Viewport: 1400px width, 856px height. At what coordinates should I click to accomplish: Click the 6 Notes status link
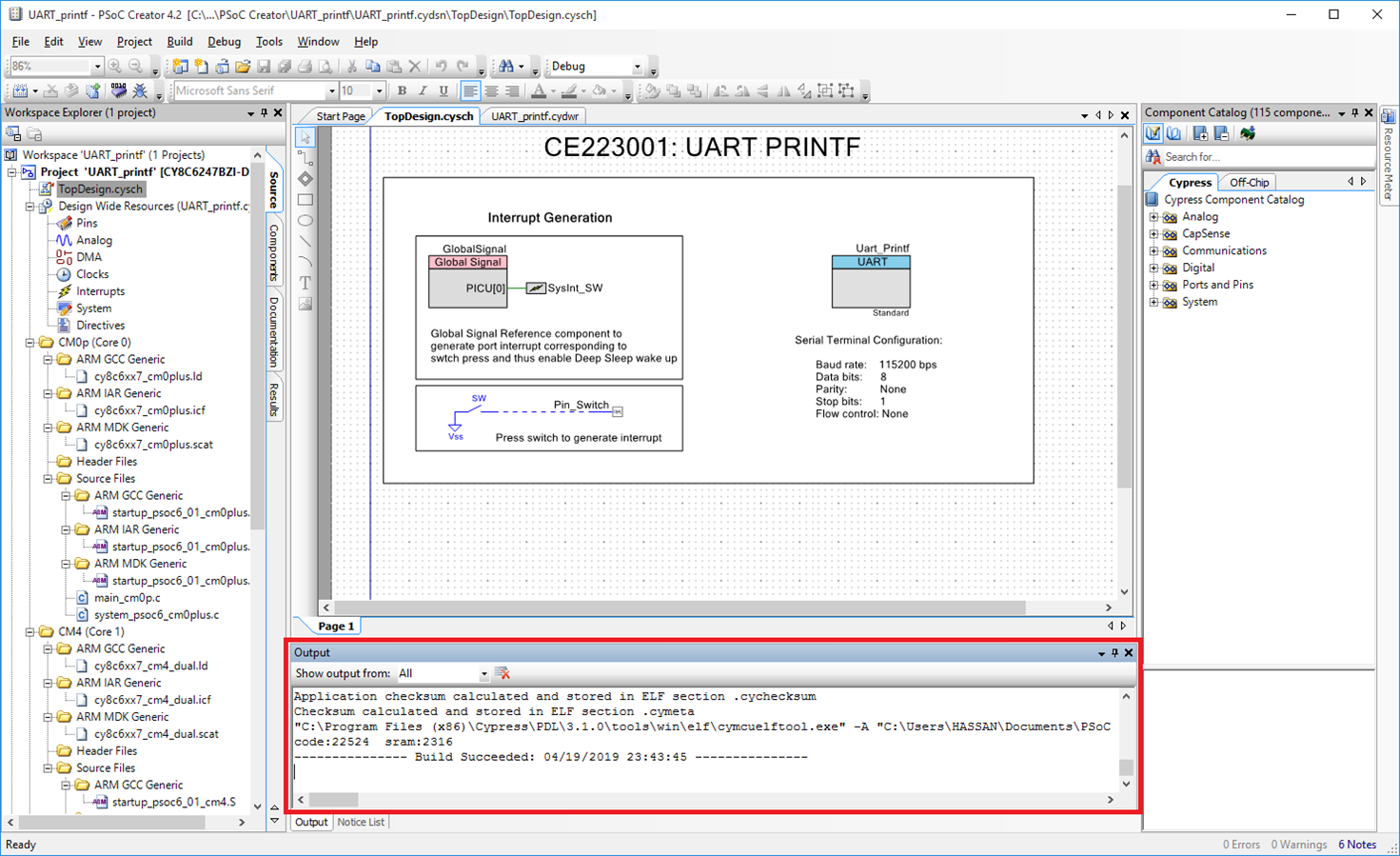pos(1356,845)
